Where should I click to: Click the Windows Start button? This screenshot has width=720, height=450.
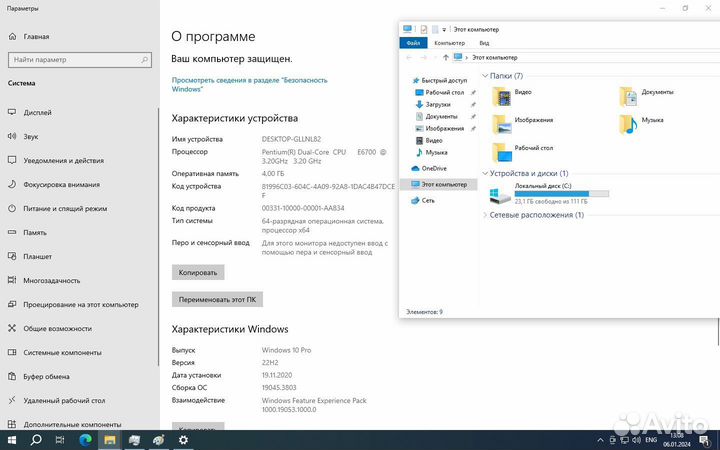(x=11, y=440)
